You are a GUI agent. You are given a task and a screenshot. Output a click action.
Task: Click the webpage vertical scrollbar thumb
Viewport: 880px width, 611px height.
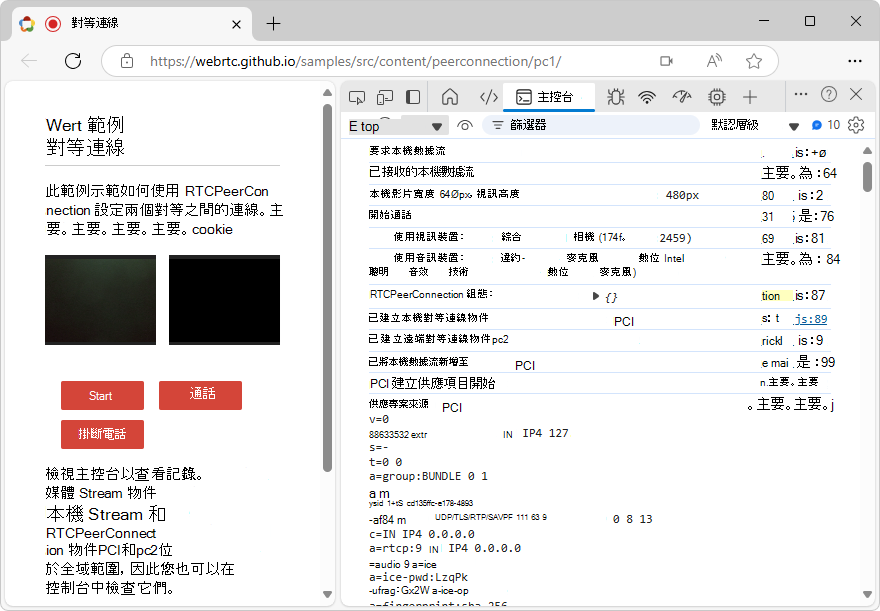[328, 288]
